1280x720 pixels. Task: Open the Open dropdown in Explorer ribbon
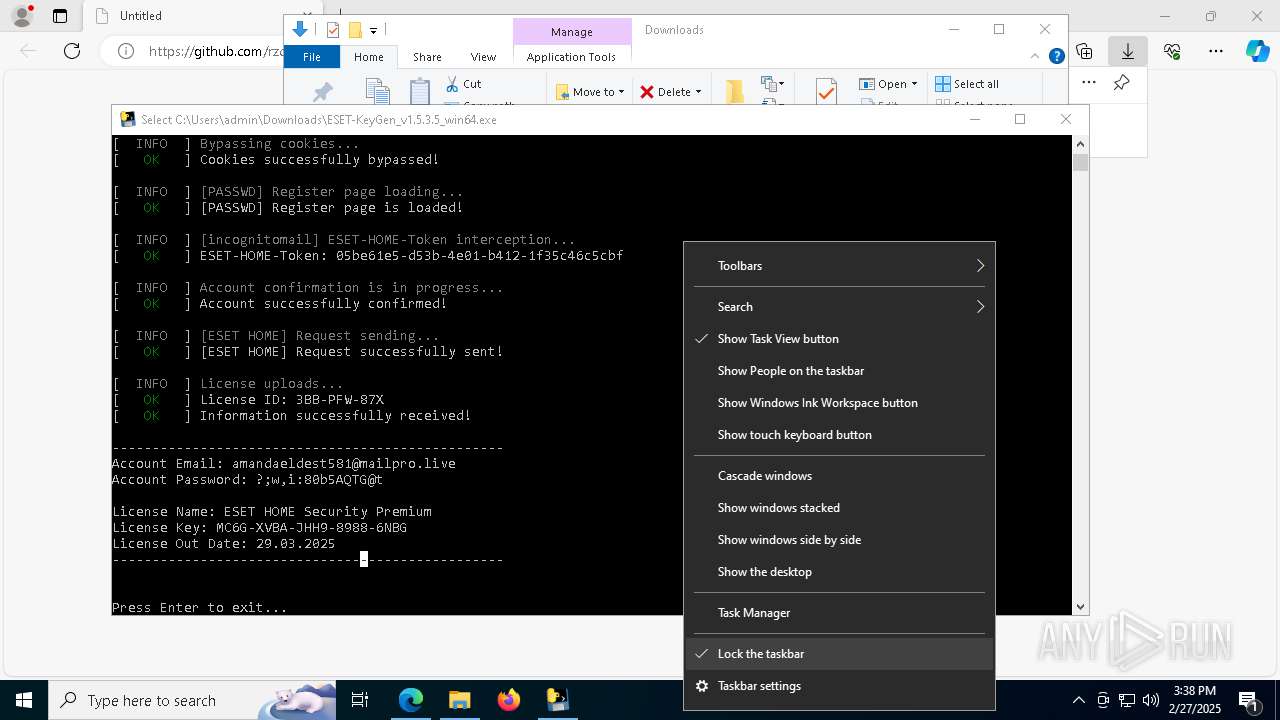pyautogui.click(x=888, y=84)
